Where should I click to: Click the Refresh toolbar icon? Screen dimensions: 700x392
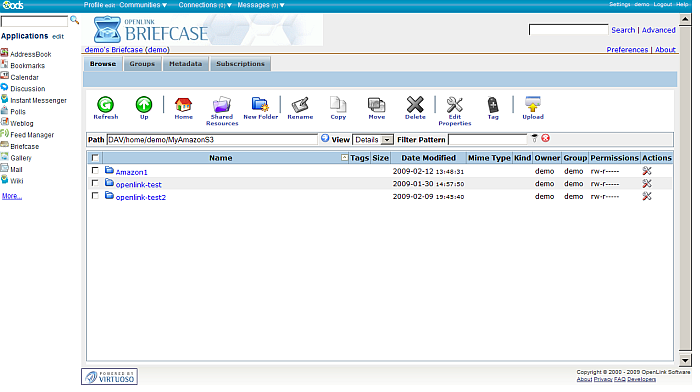(x=105, y=104)
